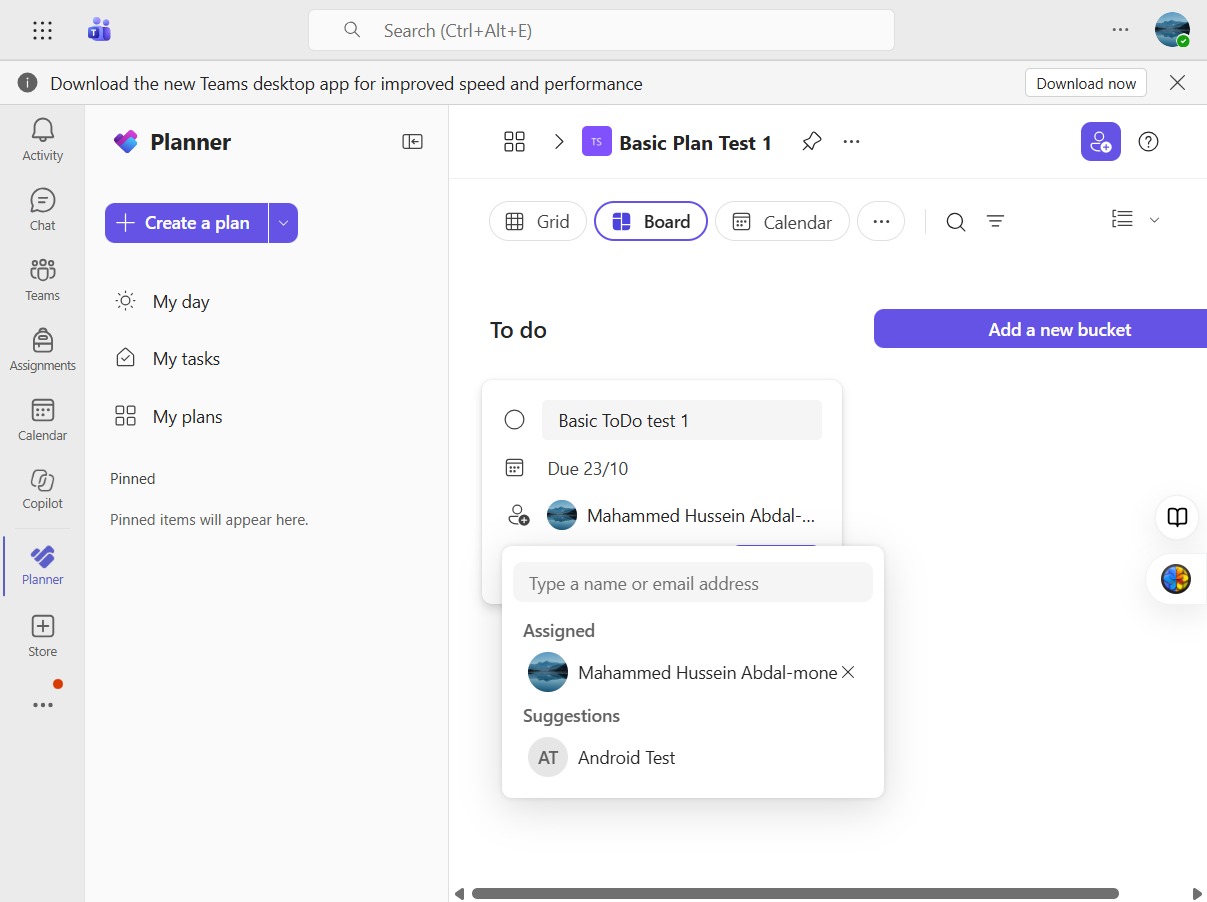Open the help question mark icon

pyautogui.click(x=1149, y=142)
